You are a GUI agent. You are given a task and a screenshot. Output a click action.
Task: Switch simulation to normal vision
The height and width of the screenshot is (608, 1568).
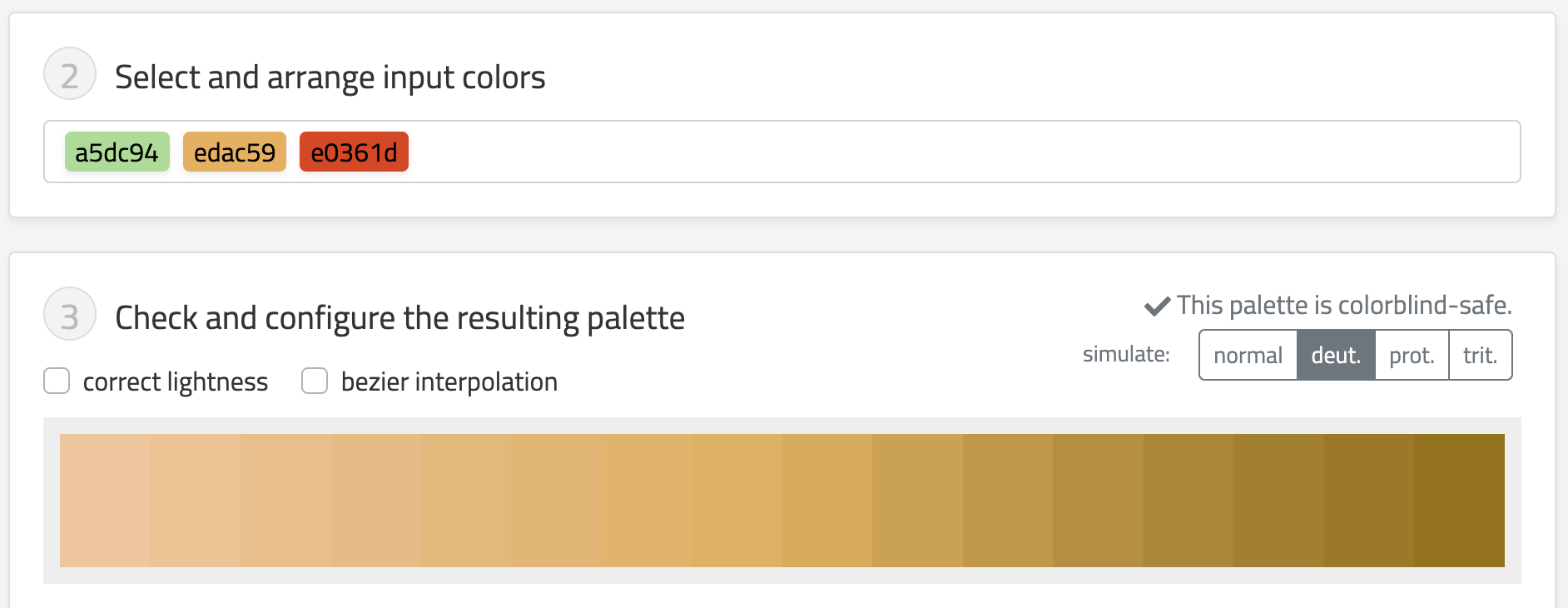(x=1248, y=356)
